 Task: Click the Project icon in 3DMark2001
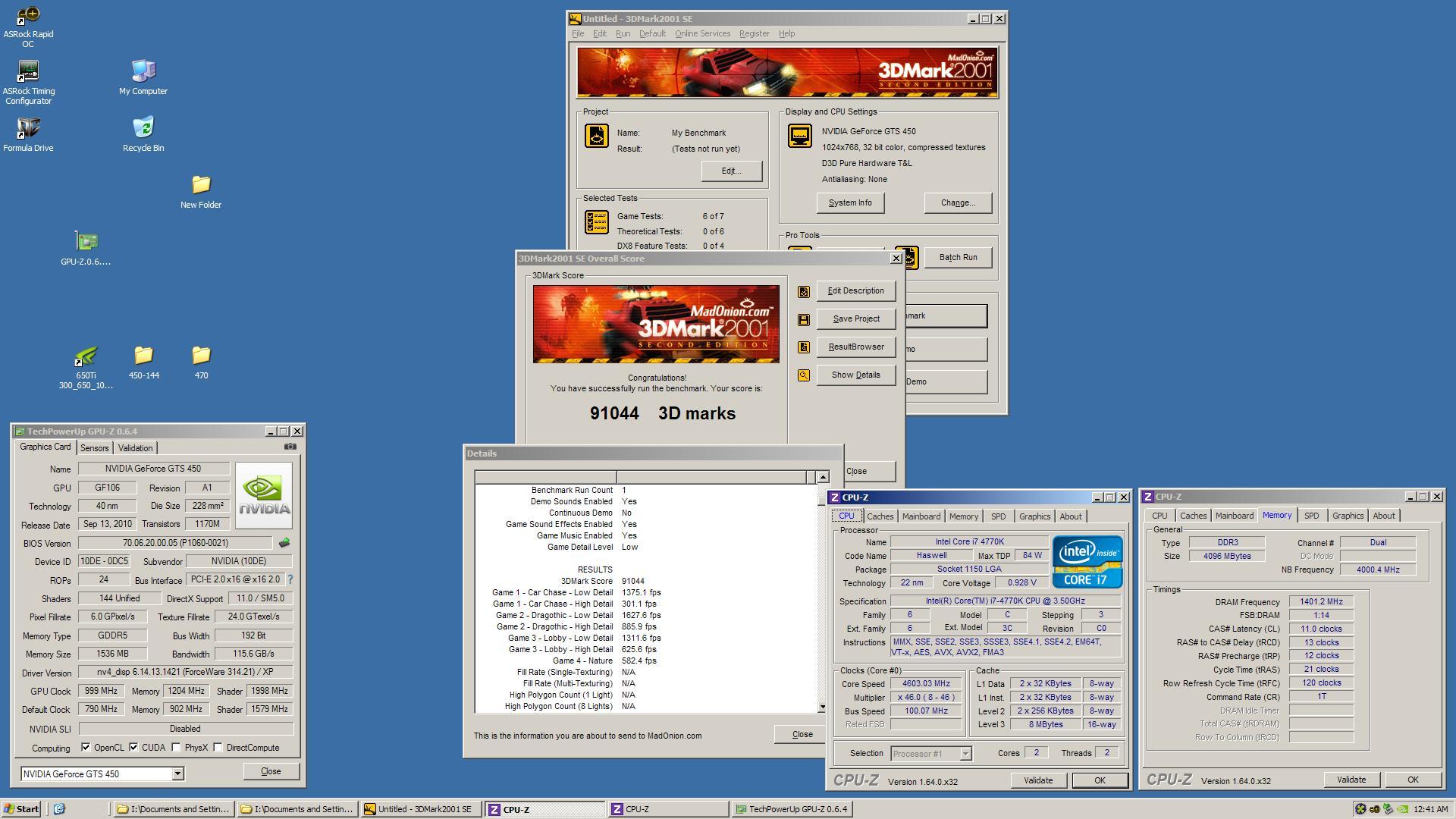click(x=597, y=136)
